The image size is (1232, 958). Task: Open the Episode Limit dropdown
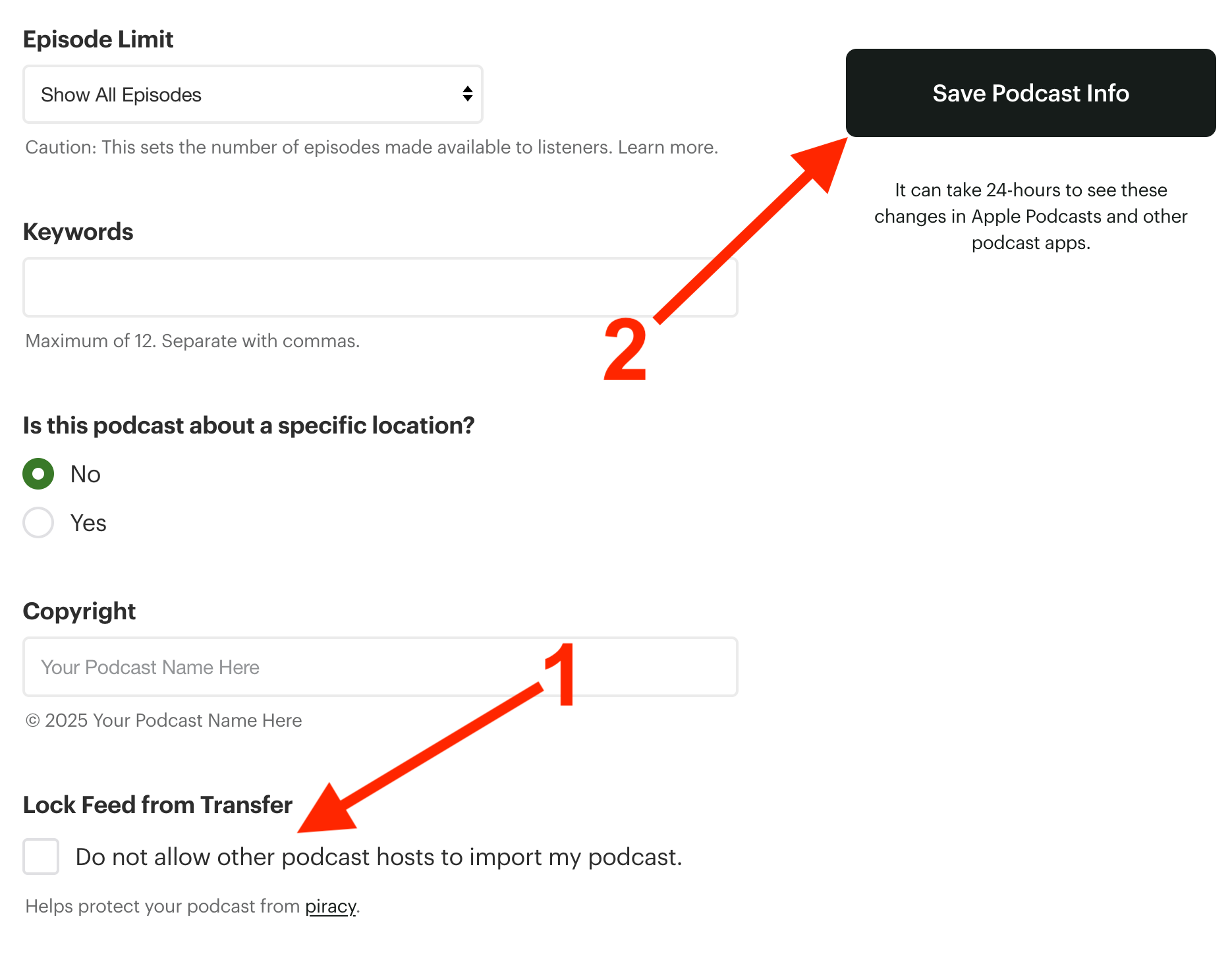[x=252, y=94]
